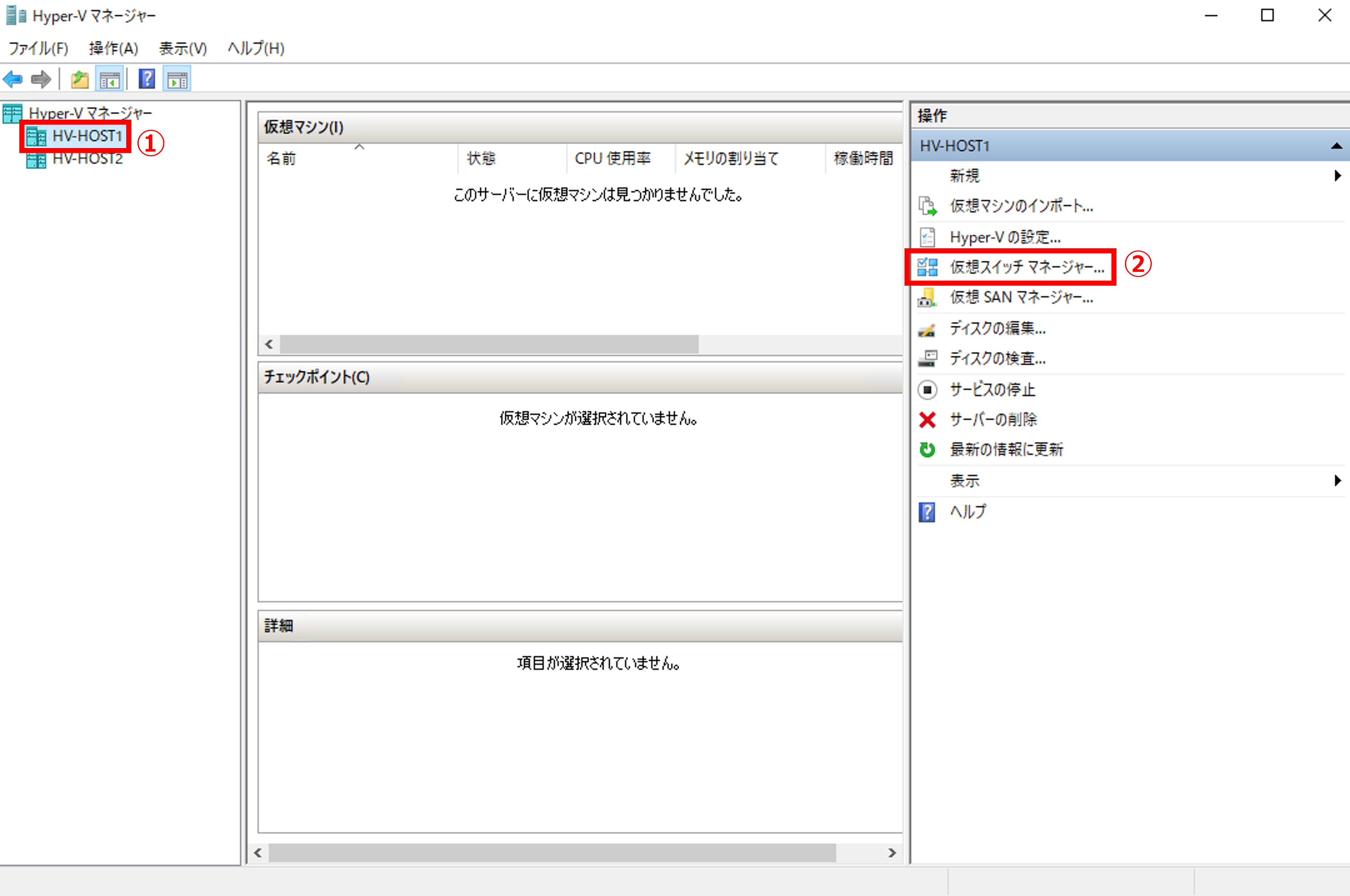
Task: Click the green 最新の情報に更新 refresh icon
Action: [927, 450]
